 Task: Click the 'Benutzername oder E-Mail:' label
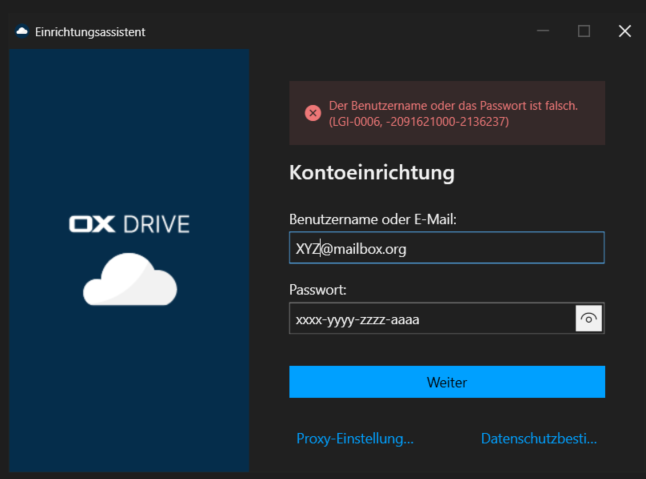coord(372,219)
